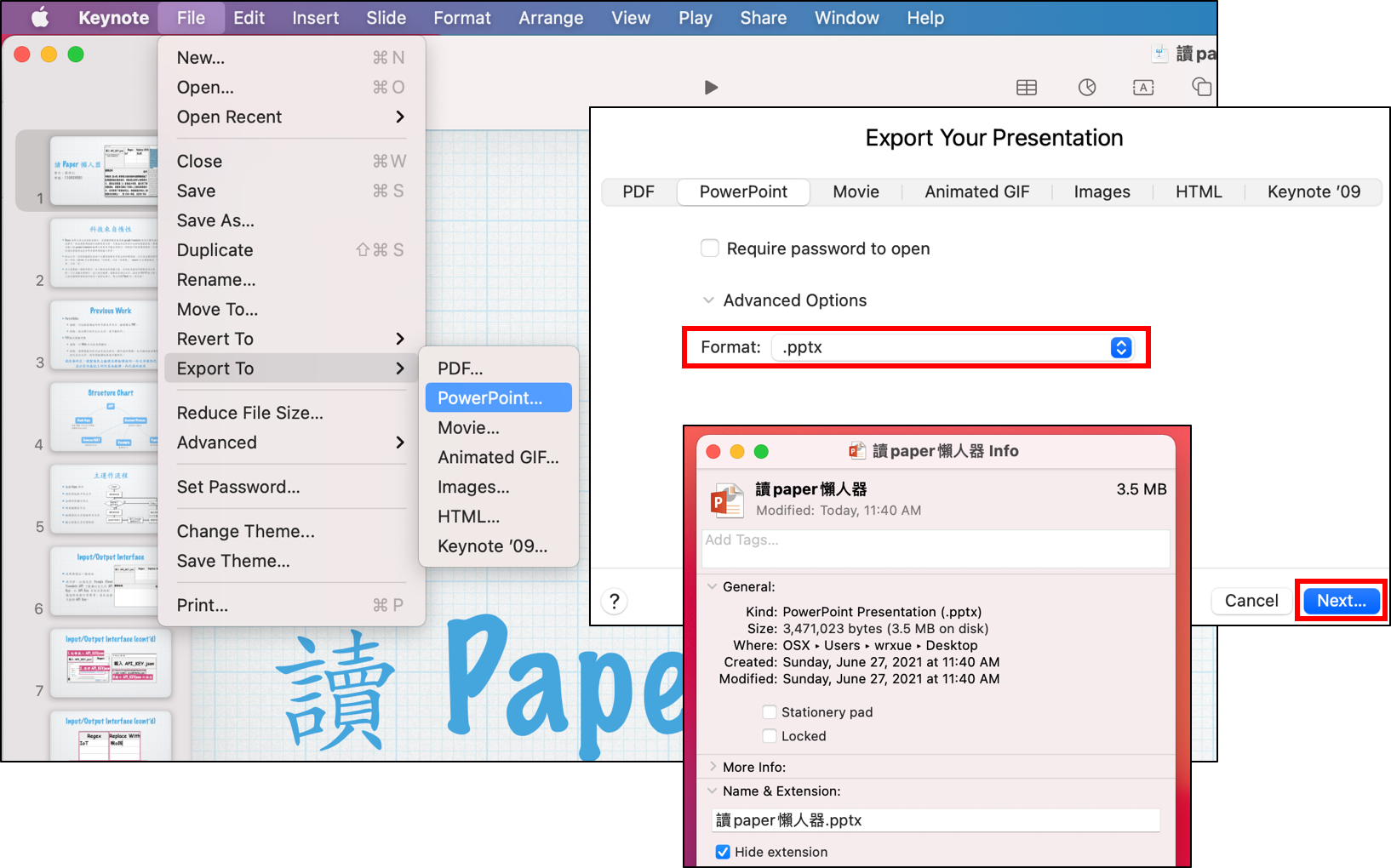The image size is (1391, 868).
Task: Choose HTML… from Export To submenu
Action: pyautogui.click(x=499, y=517)
